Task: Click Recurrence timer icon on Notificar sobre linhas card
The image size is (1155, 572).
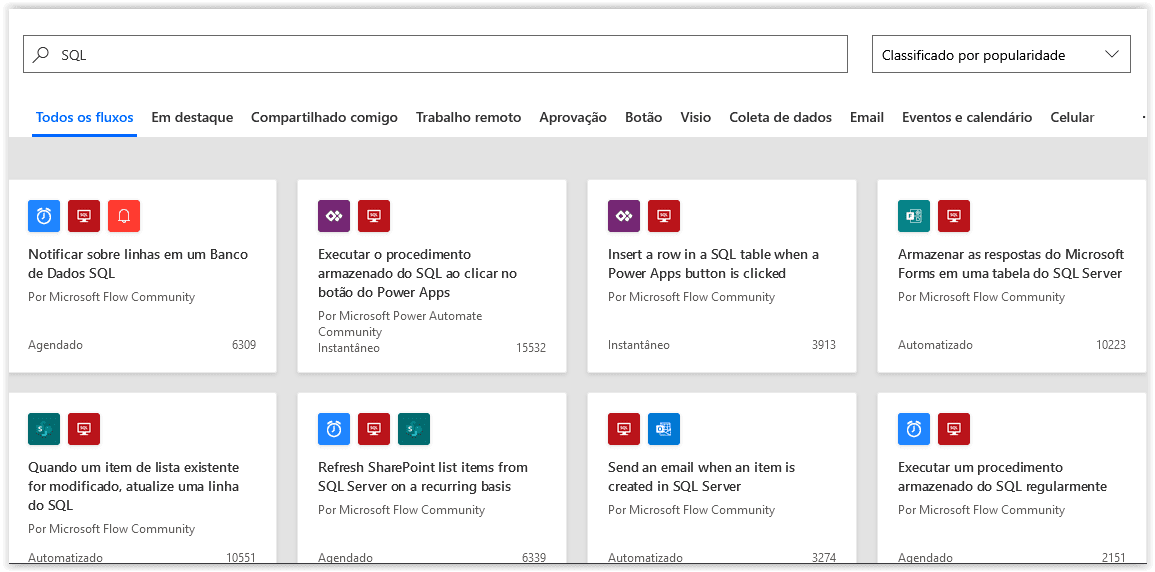Action: click(x=44, y=216)
